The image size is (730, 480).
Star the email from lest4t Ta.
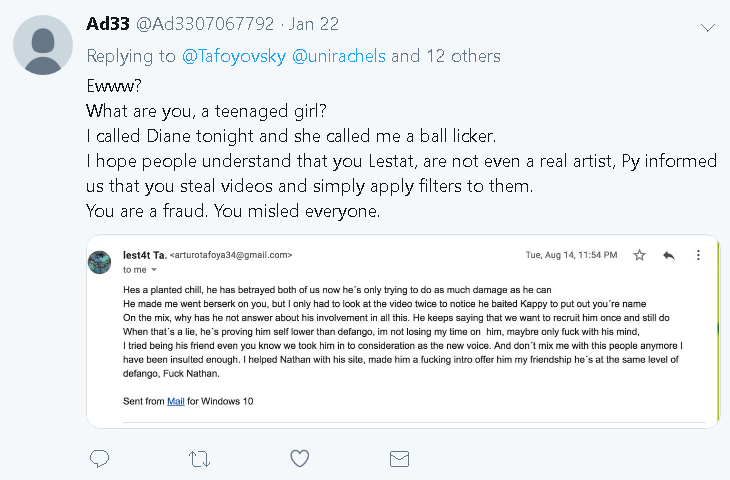coord(639,255)
